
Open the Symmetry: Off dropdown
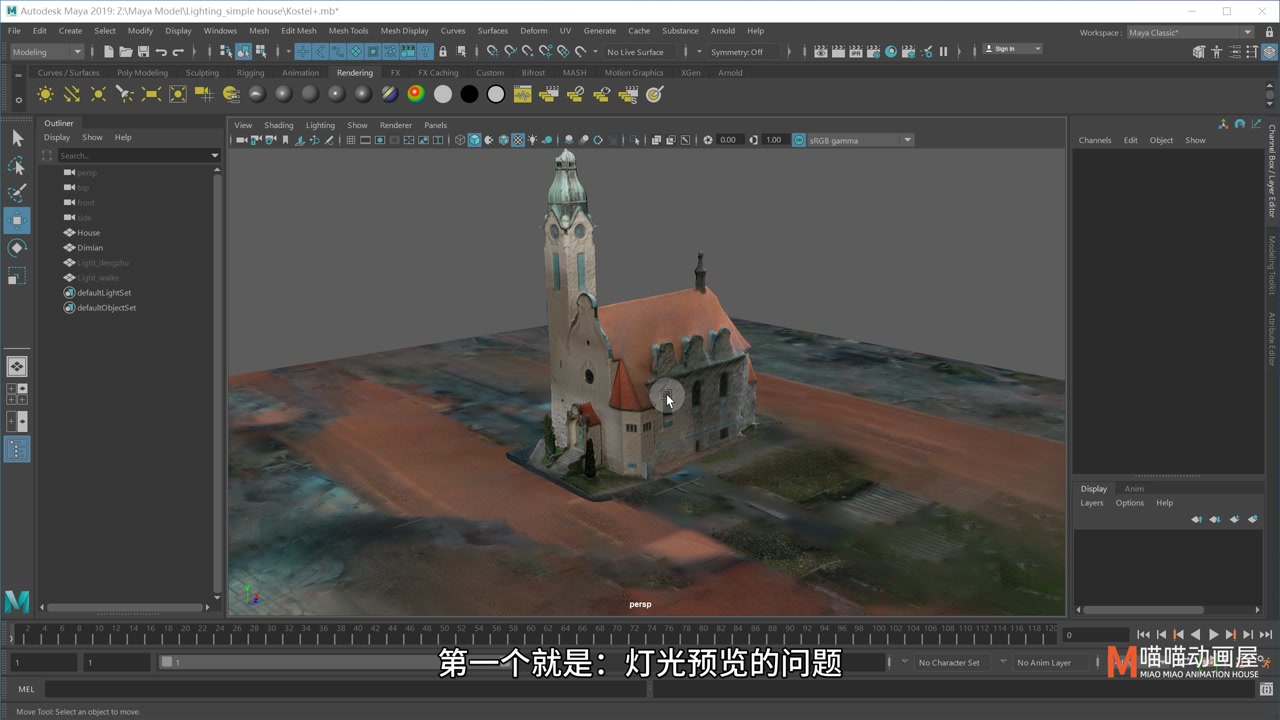743,52
